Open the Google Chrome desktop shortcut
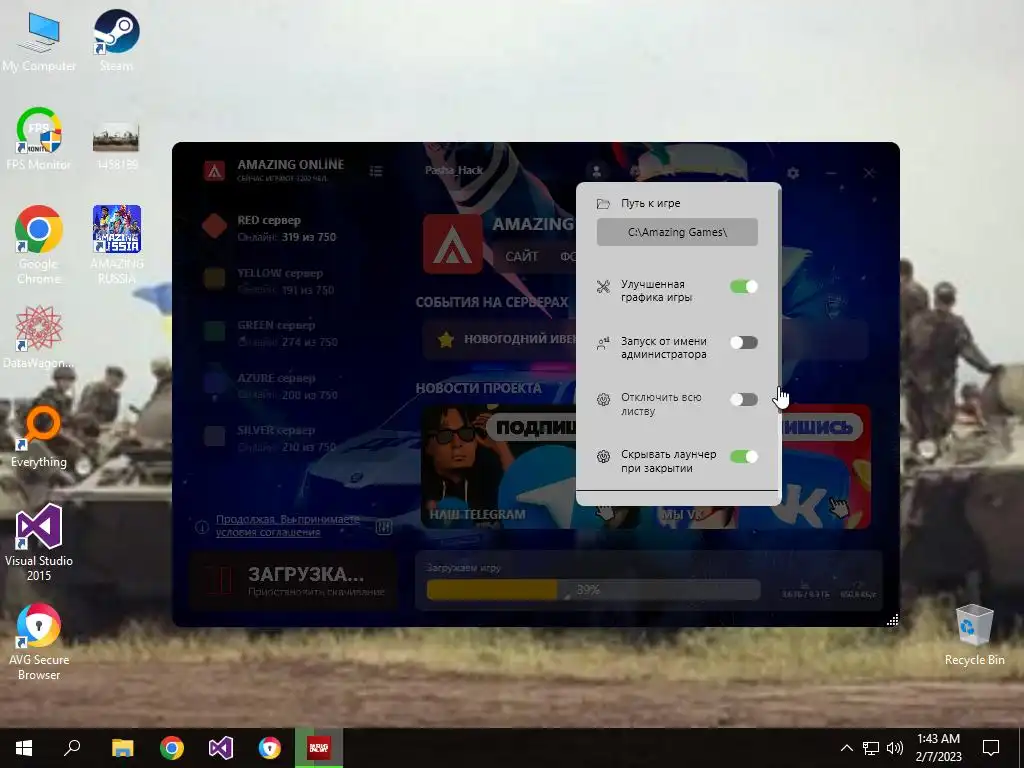Image resolution: width=1024 pixels, height=768 pixels. click(x=39, y=244)
